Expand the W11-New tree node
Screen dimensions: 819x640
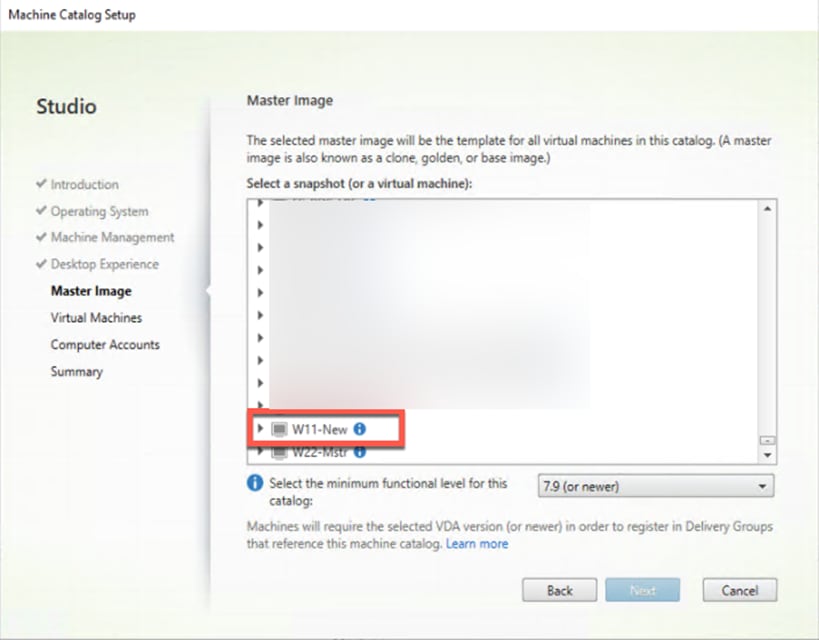(x=260, y=429)
